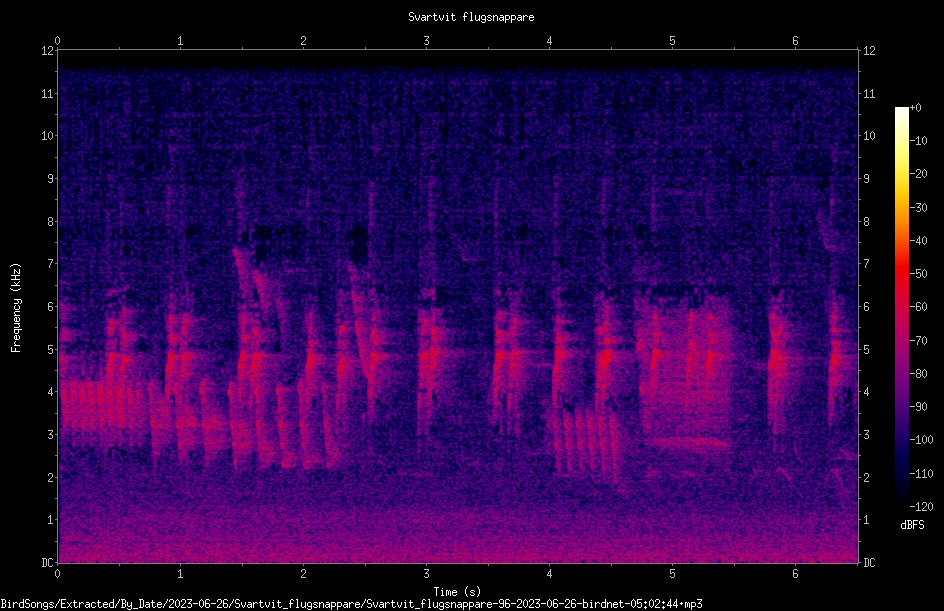Click the "0" label on the top time axis
The width and height of the screenshot is (944, 611).
[x=58, y=41]
